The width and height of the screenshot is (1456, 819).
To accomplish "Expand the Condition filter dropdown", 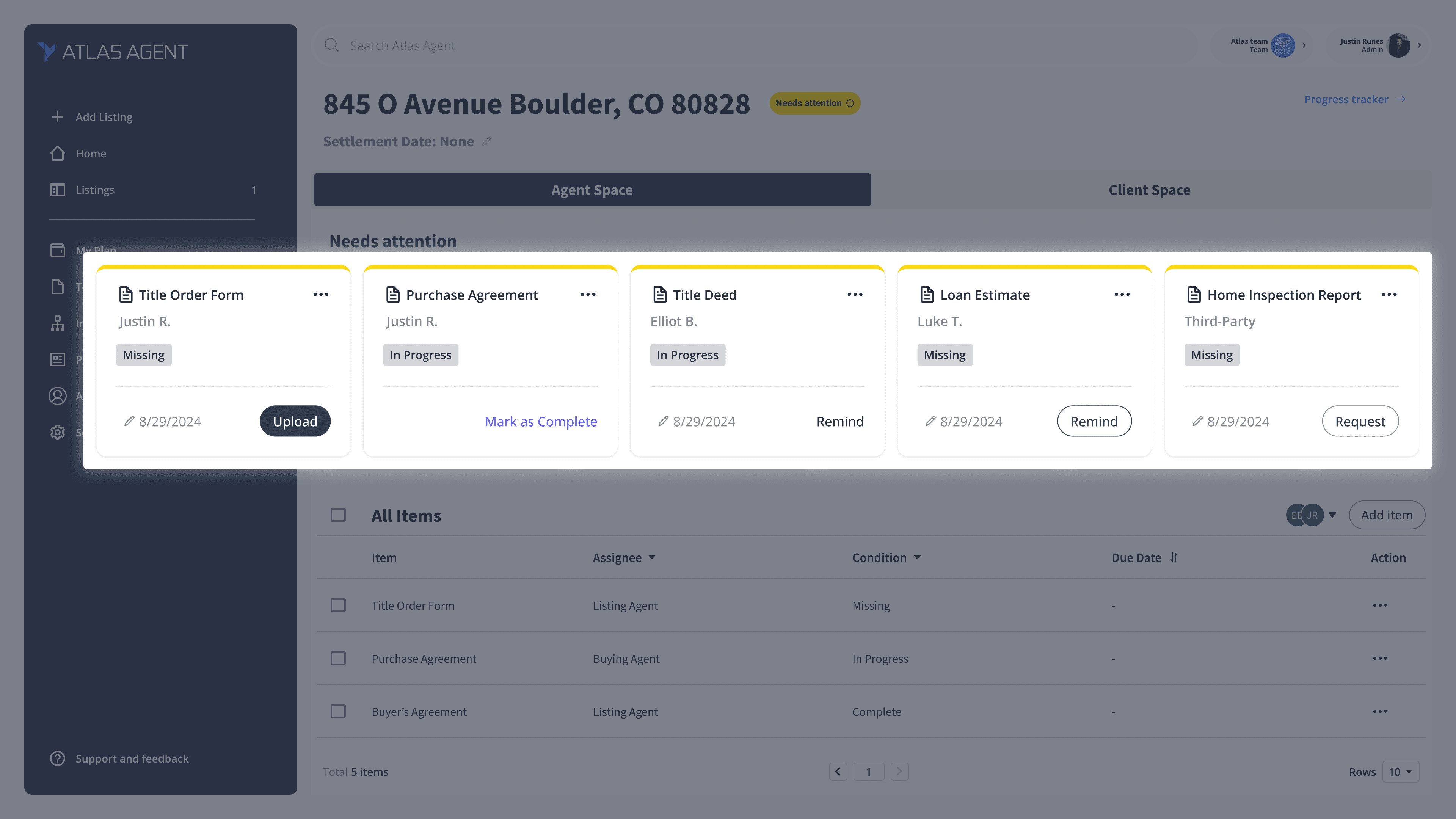I will click(917, 558).
